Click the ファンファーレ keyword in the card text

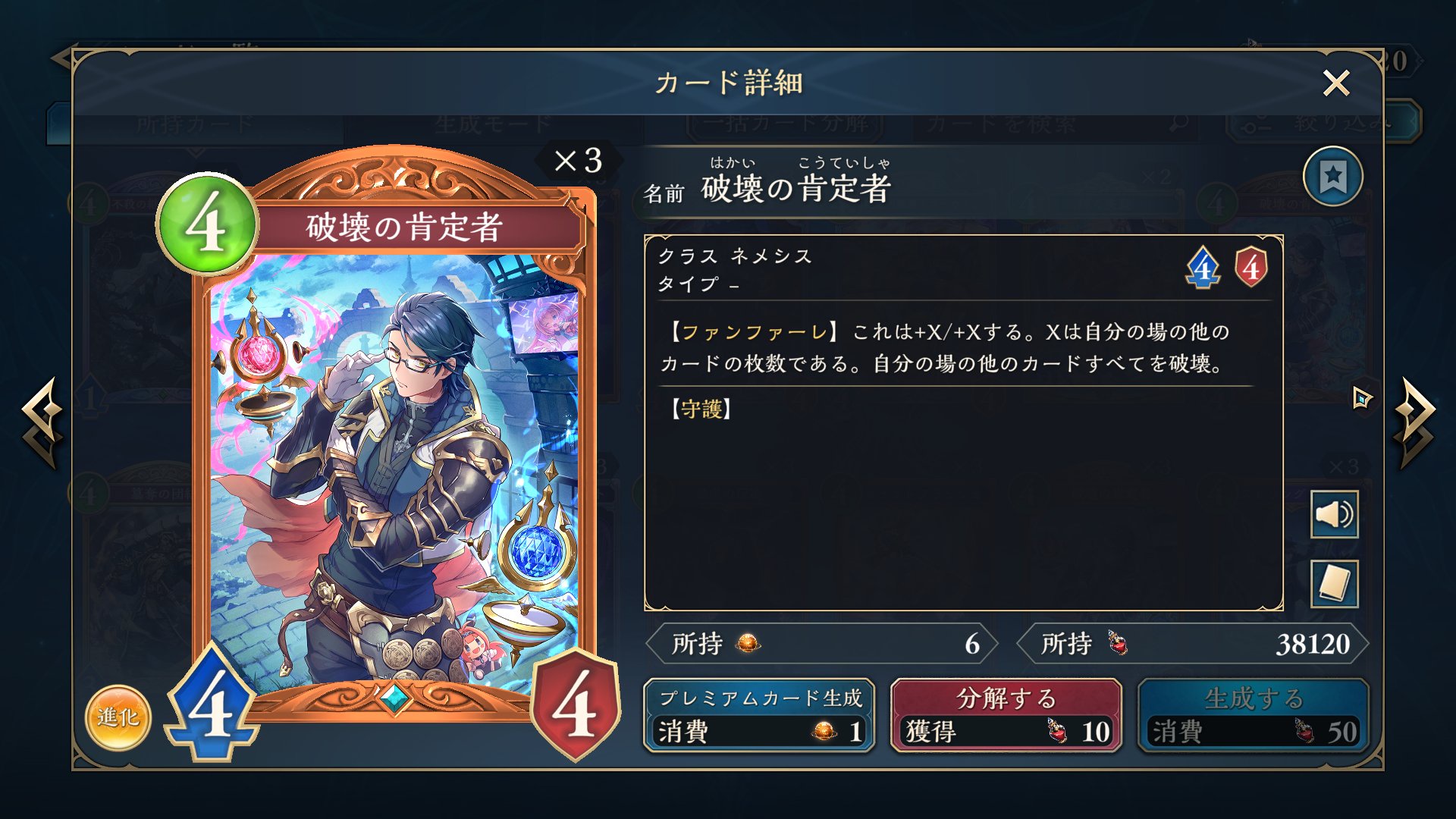(x=755, y=332)
